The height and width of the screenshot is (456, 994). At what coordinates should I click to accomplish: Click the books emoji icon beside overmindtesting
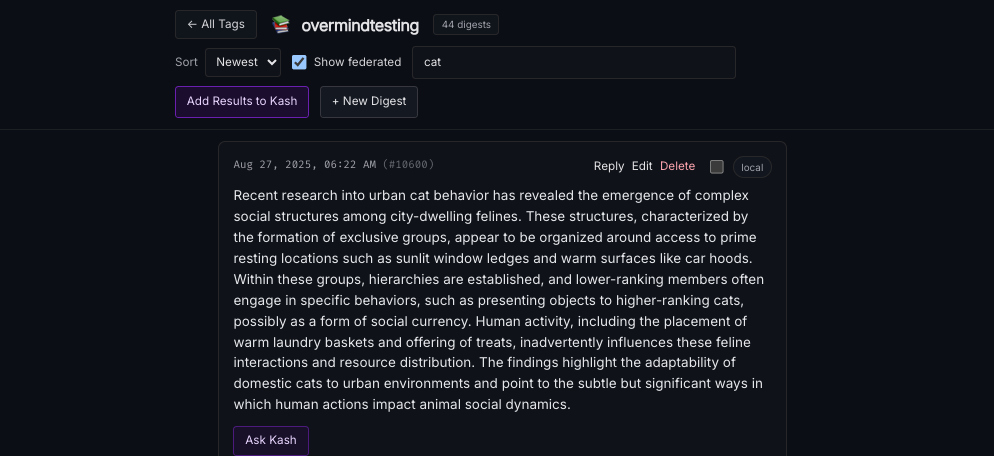click(281, 25)
